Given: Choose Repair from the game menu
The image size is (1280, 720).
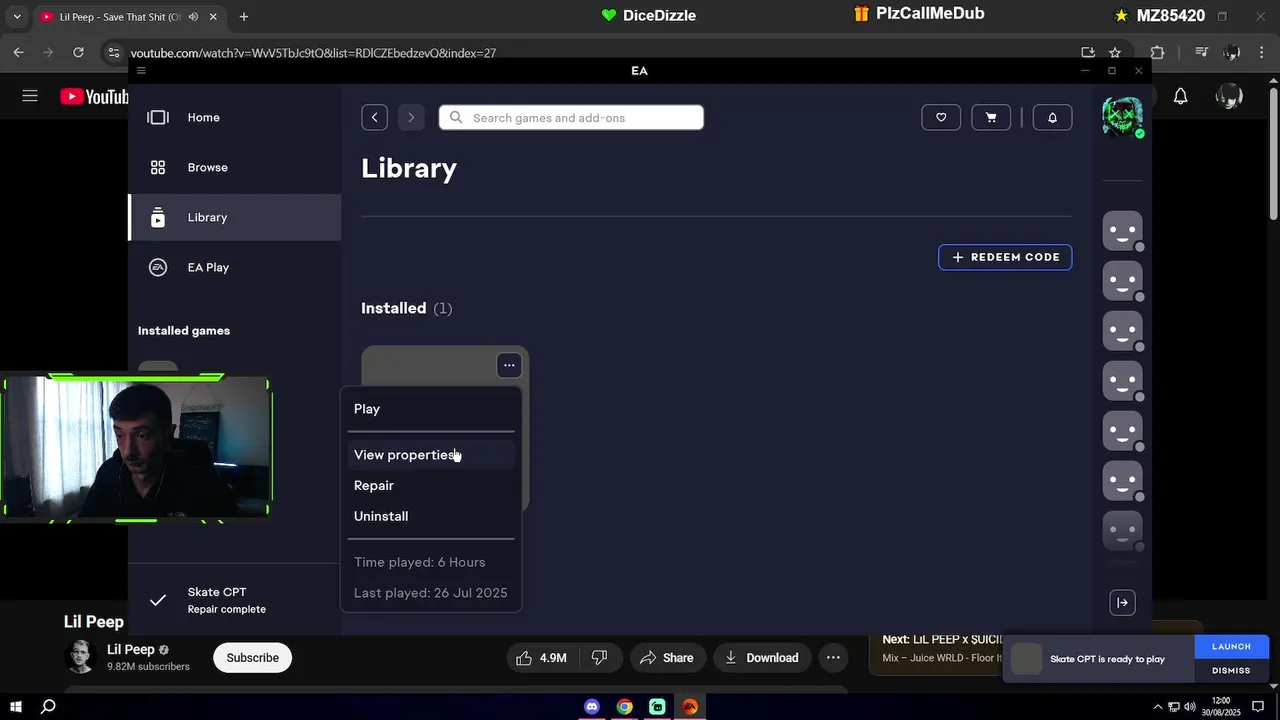Looking at the screenshot, I should [431, 486].
